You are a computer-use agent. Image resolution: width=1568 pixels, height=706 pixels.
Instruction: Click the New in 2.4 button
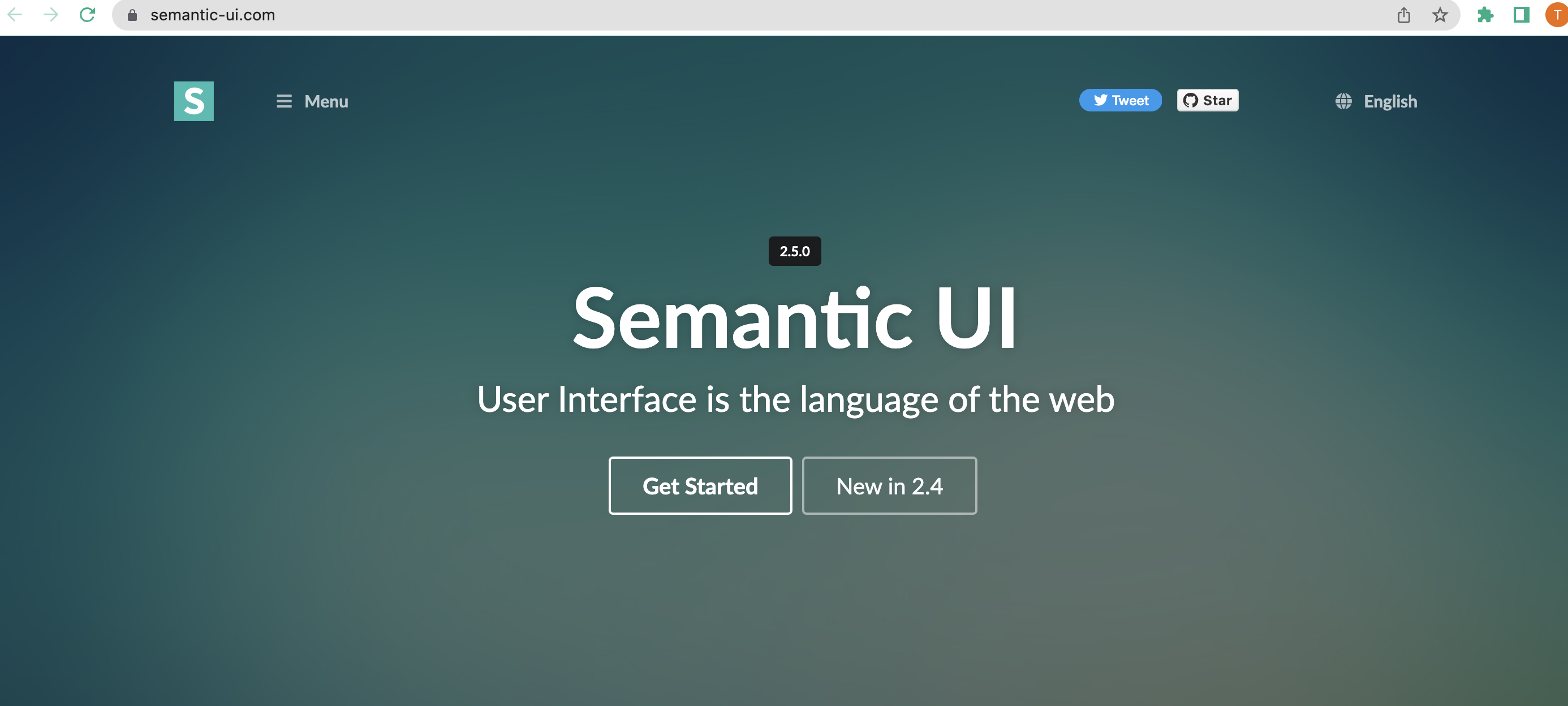pos(889,486)
